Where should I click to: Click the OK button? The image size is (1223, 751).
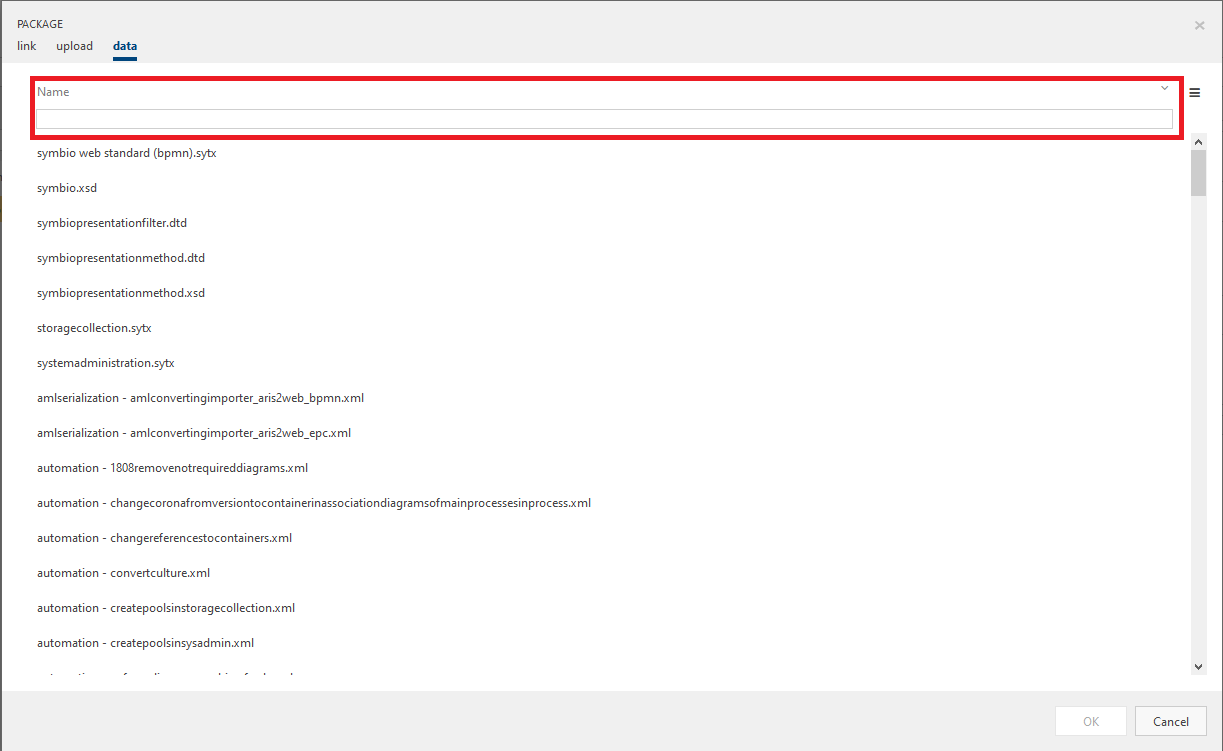1090,721
